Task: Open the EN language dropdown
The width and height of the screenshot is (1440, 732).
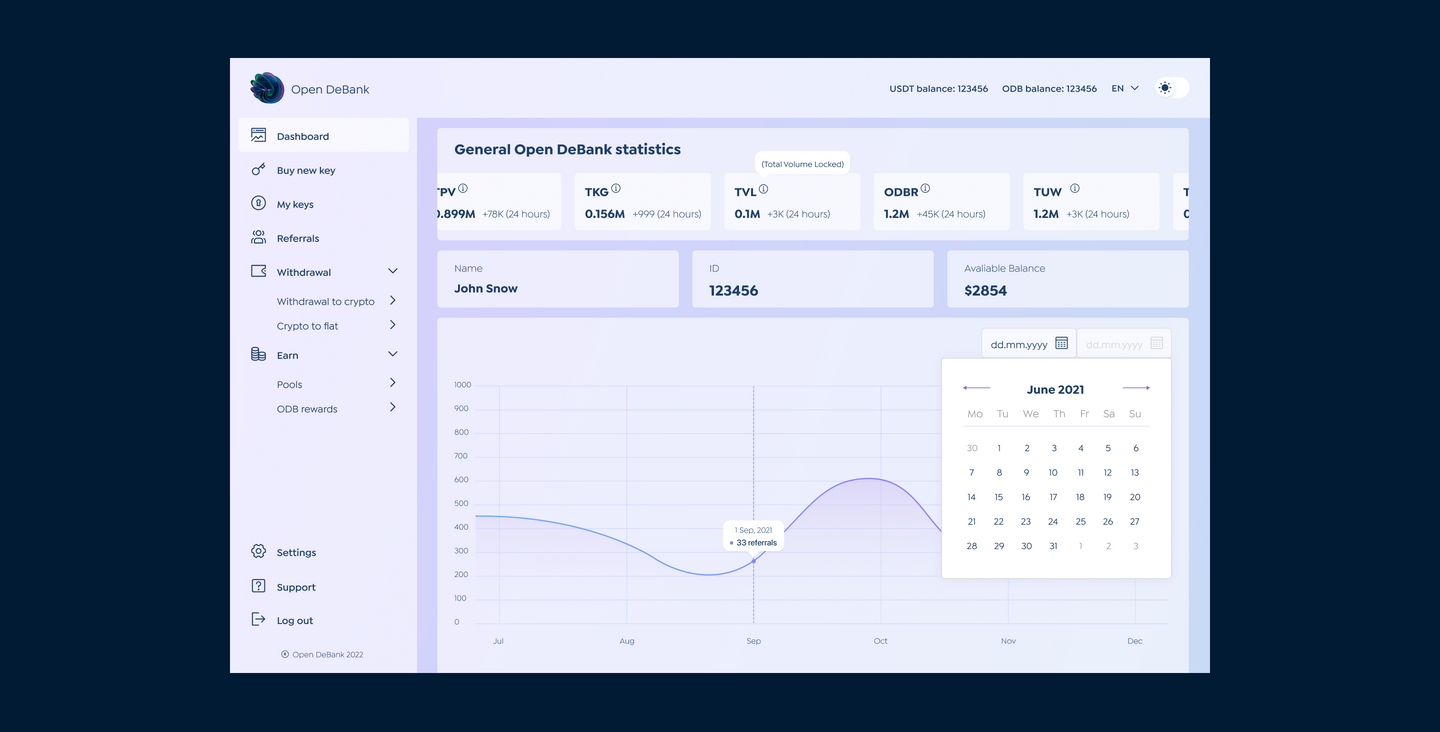Action: 1125,88
